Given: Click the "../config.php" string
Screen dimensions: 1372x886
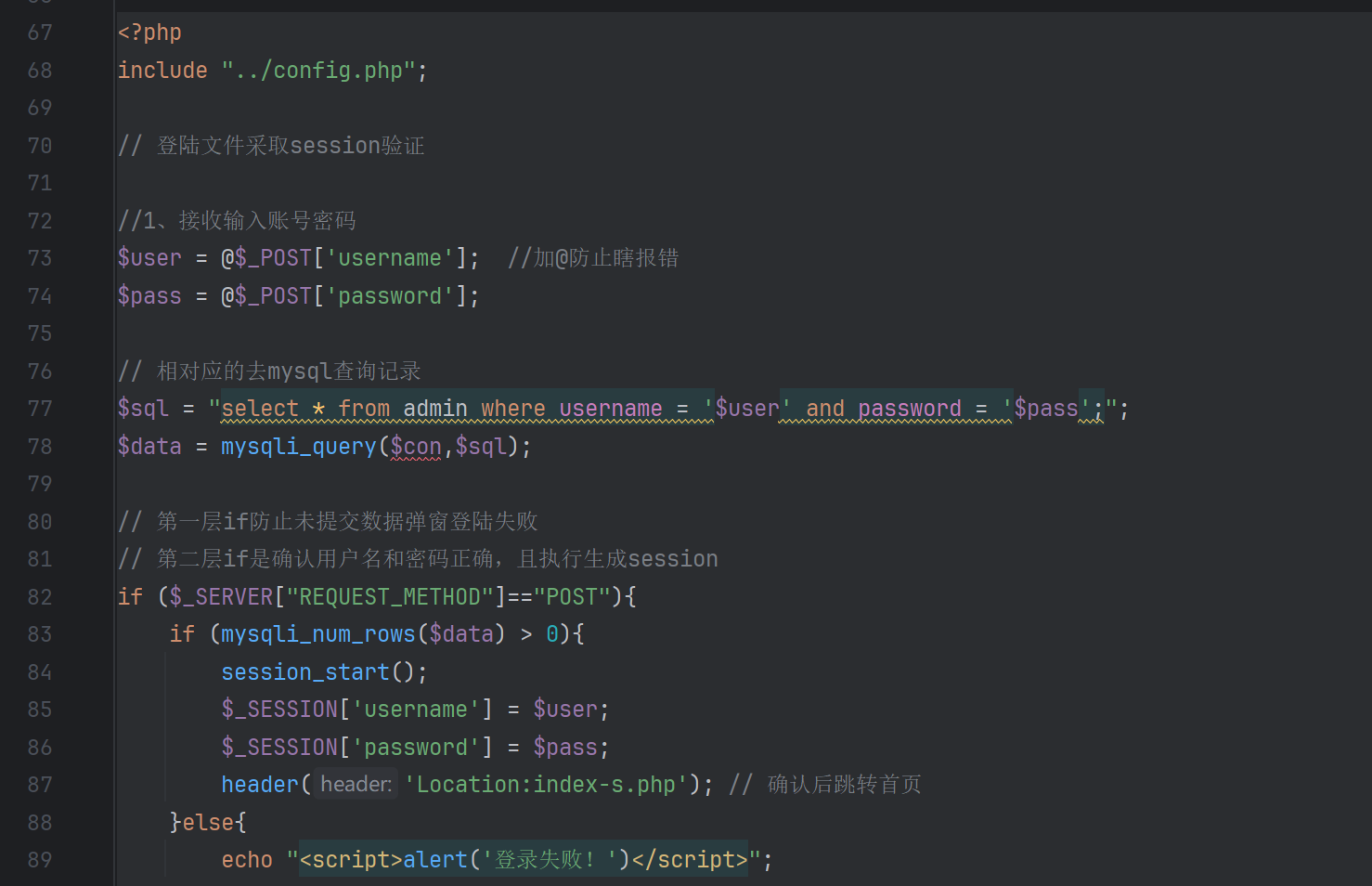Looking at the screenshot, I should (318, 71).
